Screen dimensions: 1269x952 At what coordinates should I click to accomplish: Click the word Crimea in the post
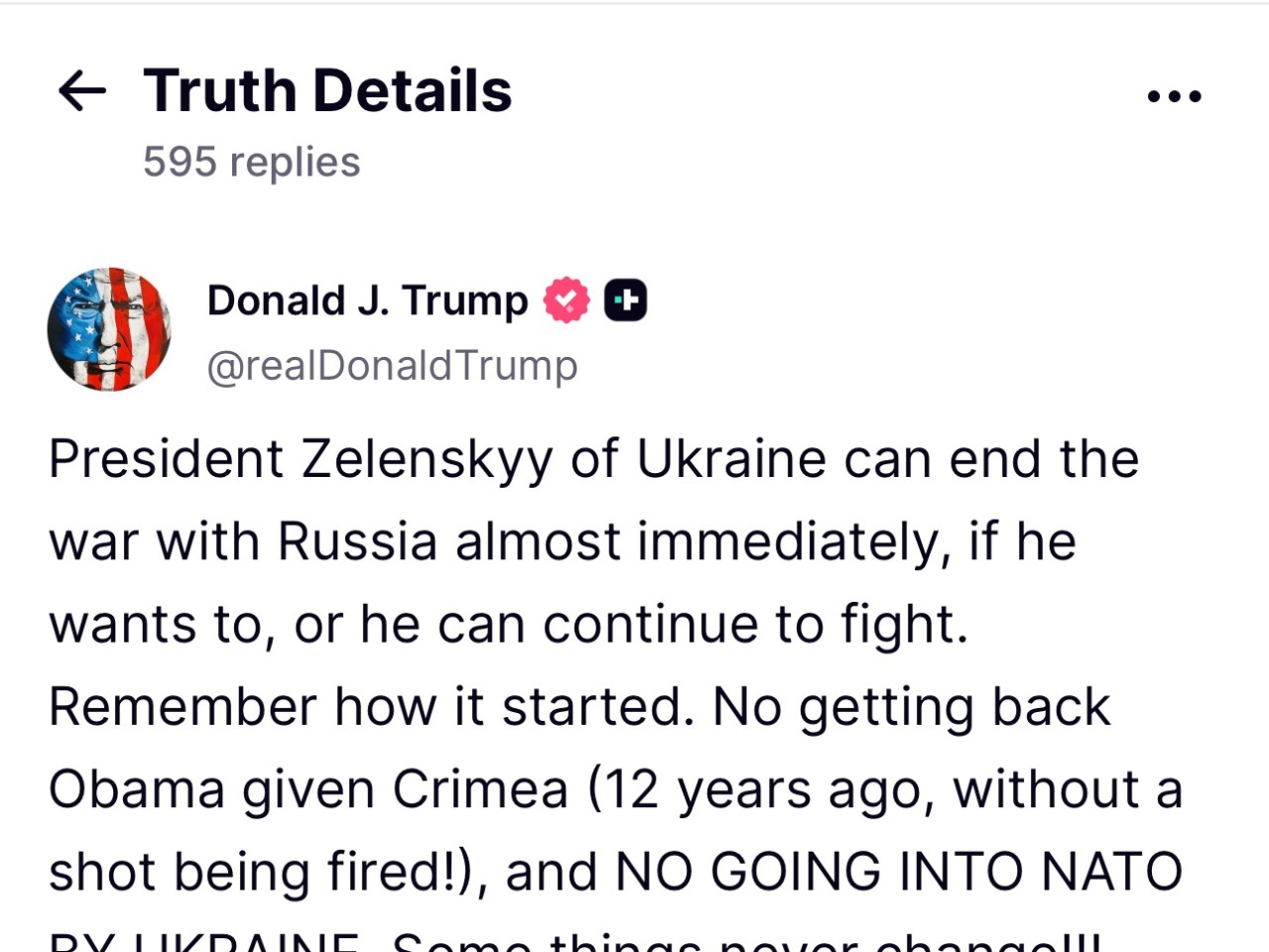[x=480, y=790]
